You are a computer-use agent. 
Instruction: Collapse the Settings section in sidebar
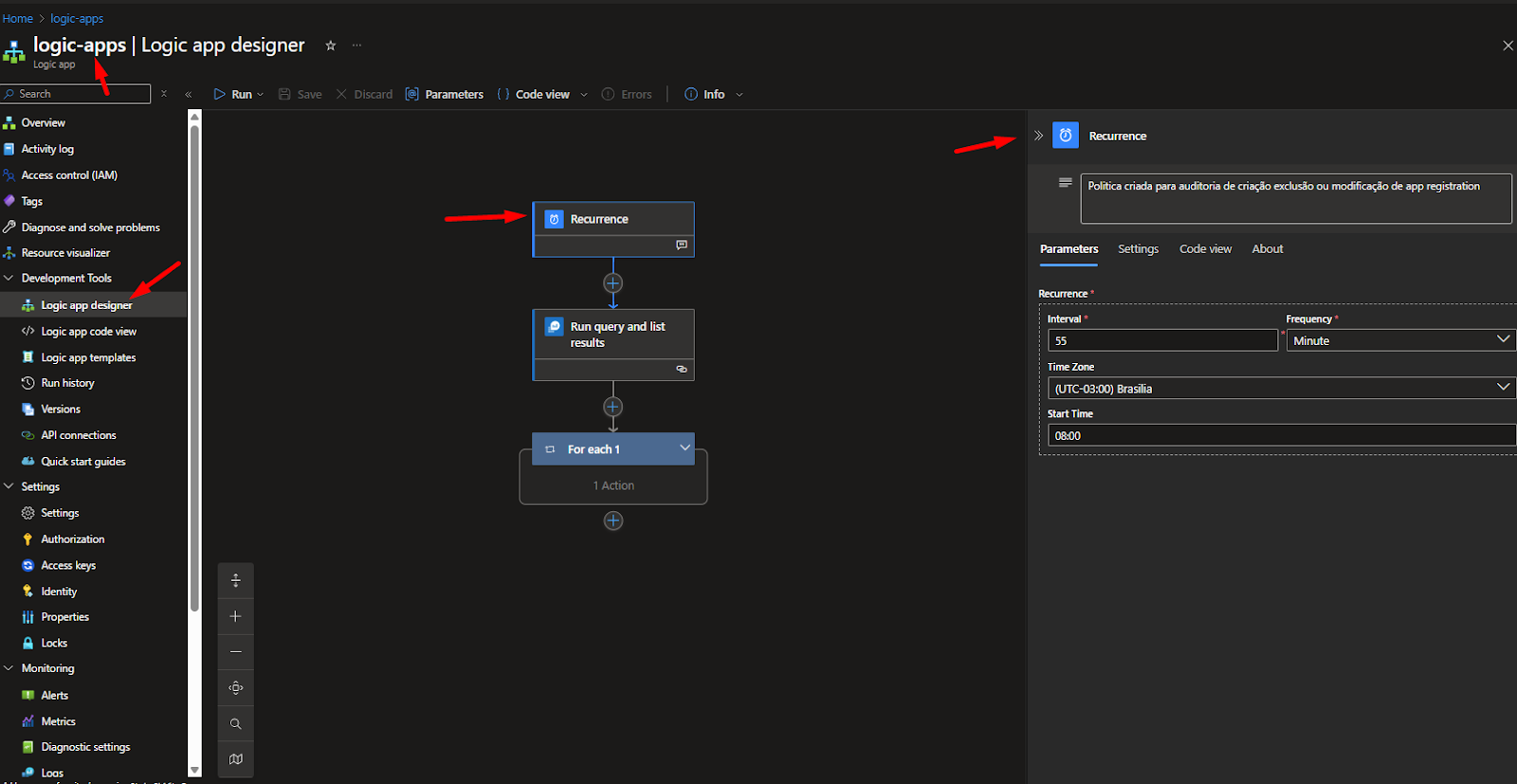click(x=9, y=486)
